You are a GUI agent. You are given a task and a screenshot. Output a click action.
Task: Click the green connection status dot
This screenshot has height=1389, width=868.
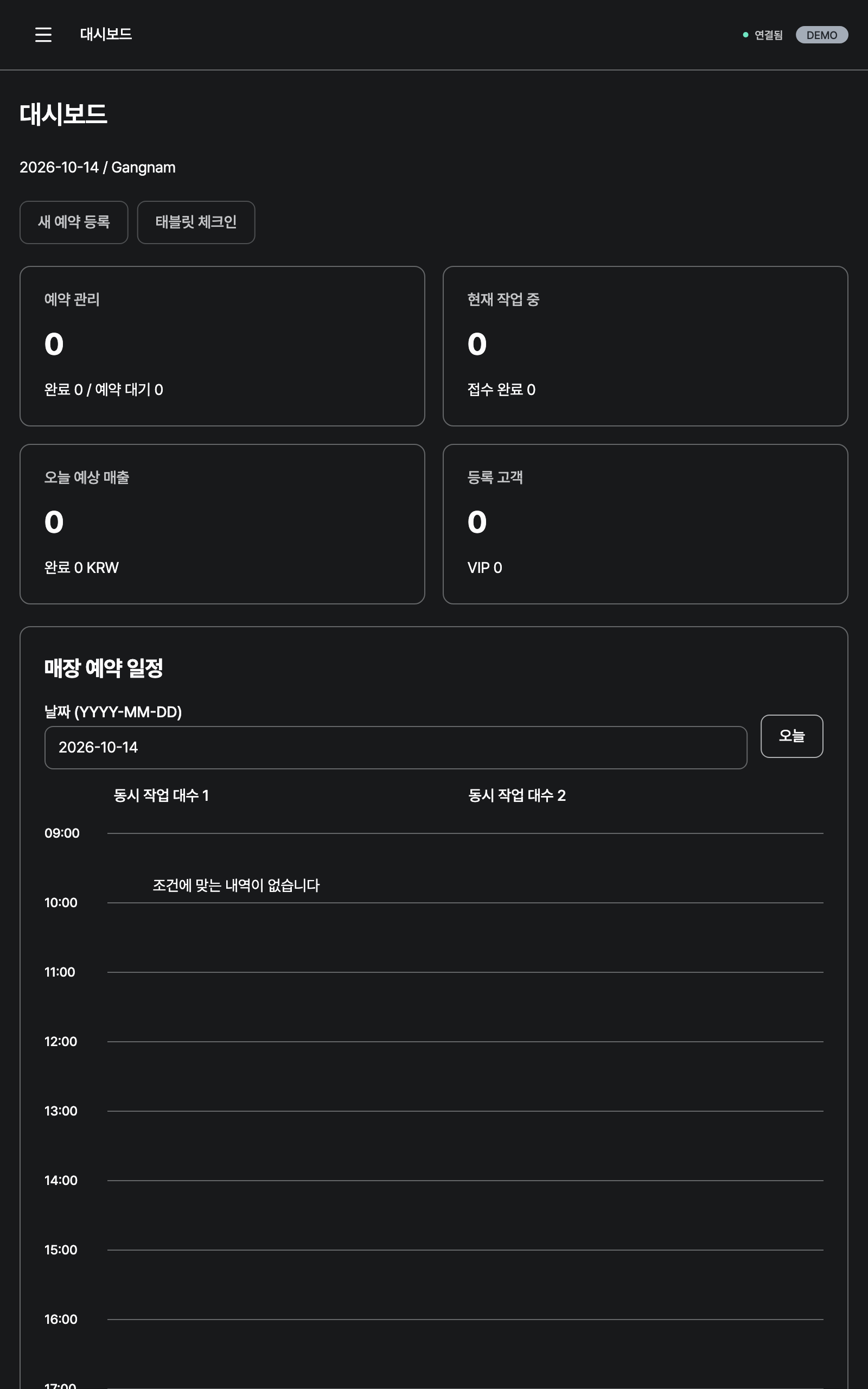(x=745, y=35)
